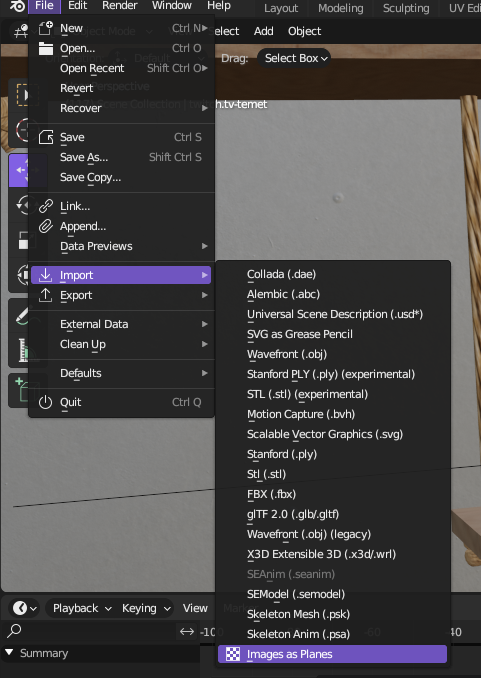The image size is (481, 678).
Task: Import STL (.stl) (experimental)
Action: (x=333, y=394)
